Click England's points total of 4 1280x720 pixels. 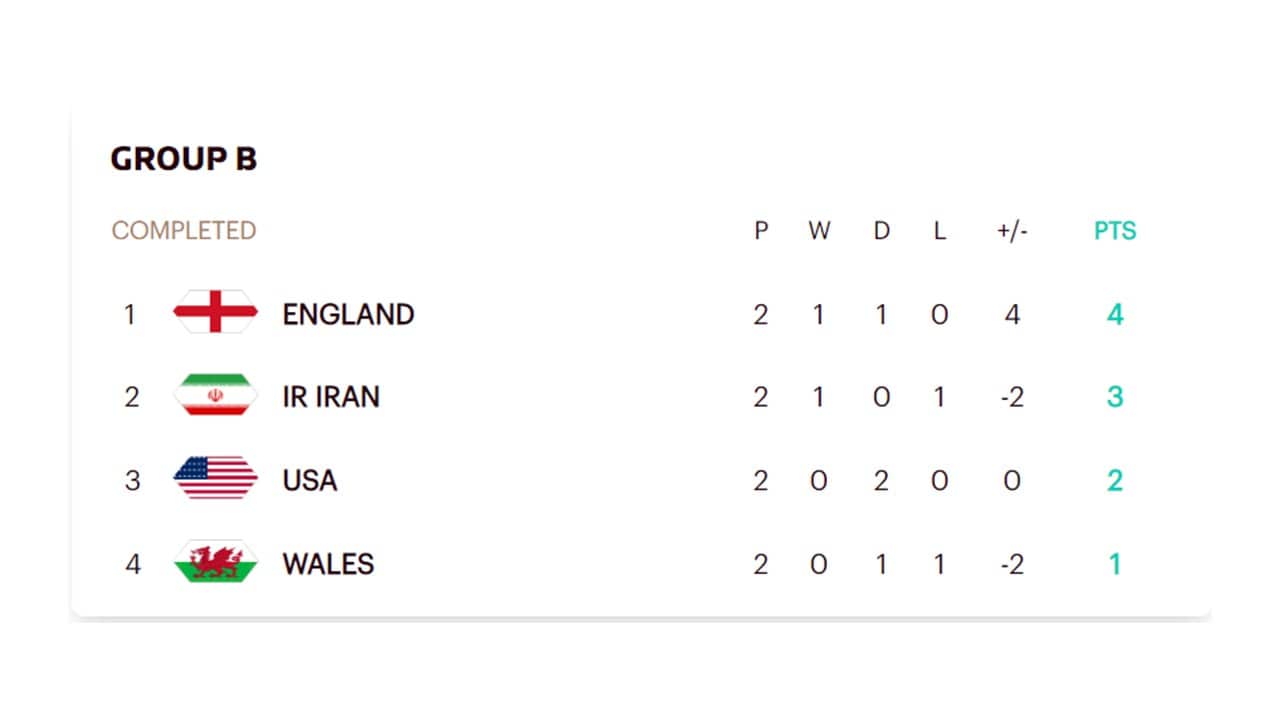1115,315
